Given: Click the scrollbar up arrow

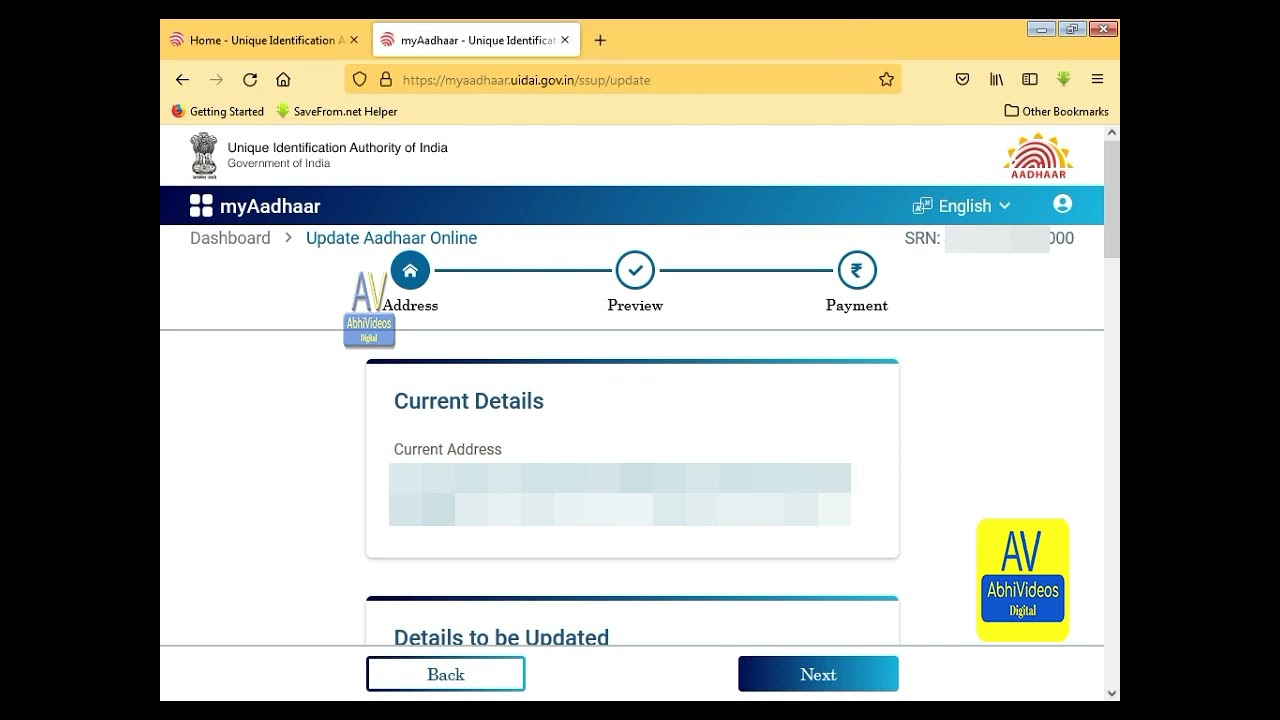Looking at the screenshot, I should coord(1112,133).
